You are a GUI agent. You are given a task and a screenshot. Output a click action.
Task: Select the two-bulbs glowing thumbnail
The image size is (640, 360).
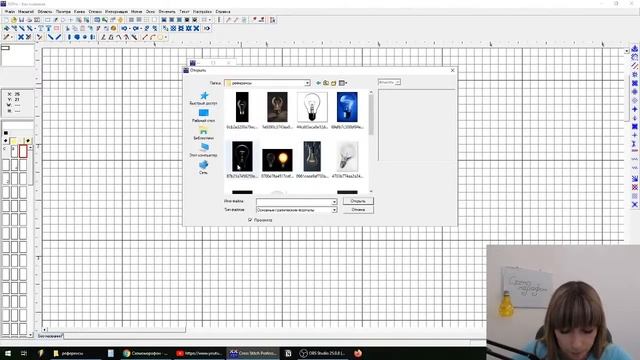tap(277, 160)
